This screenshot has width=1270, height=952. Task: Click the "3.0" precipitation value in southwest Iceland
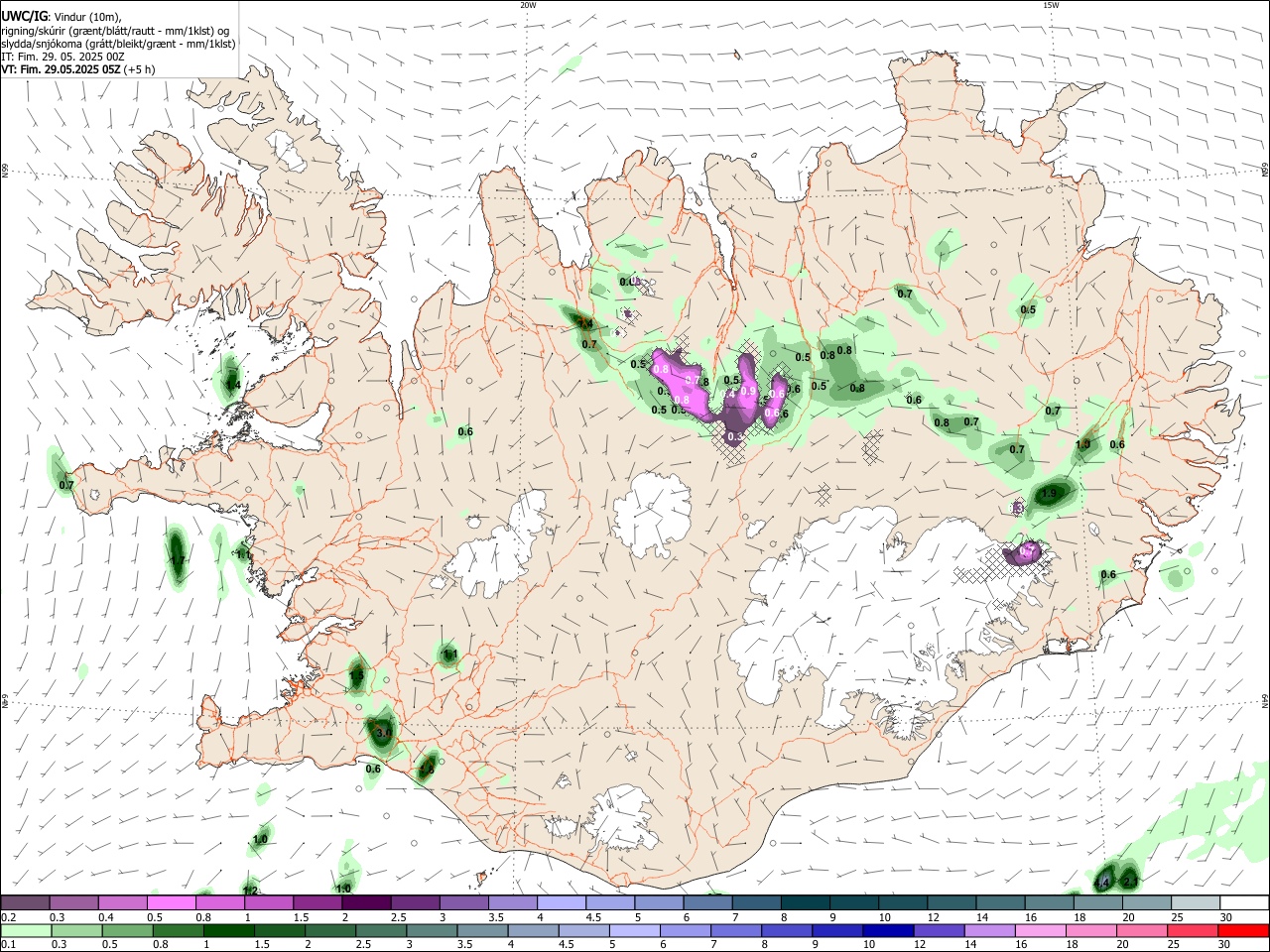(x=384, y=733)
